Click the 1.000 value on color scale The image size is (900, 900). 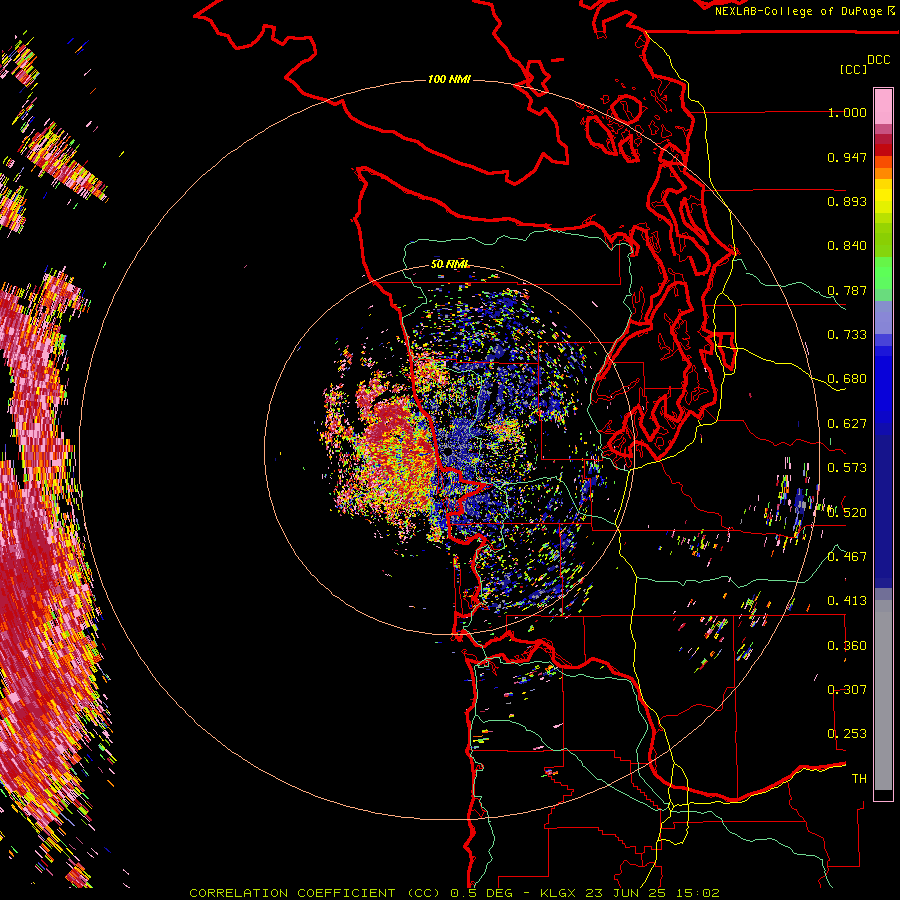(x=847, y=112)
